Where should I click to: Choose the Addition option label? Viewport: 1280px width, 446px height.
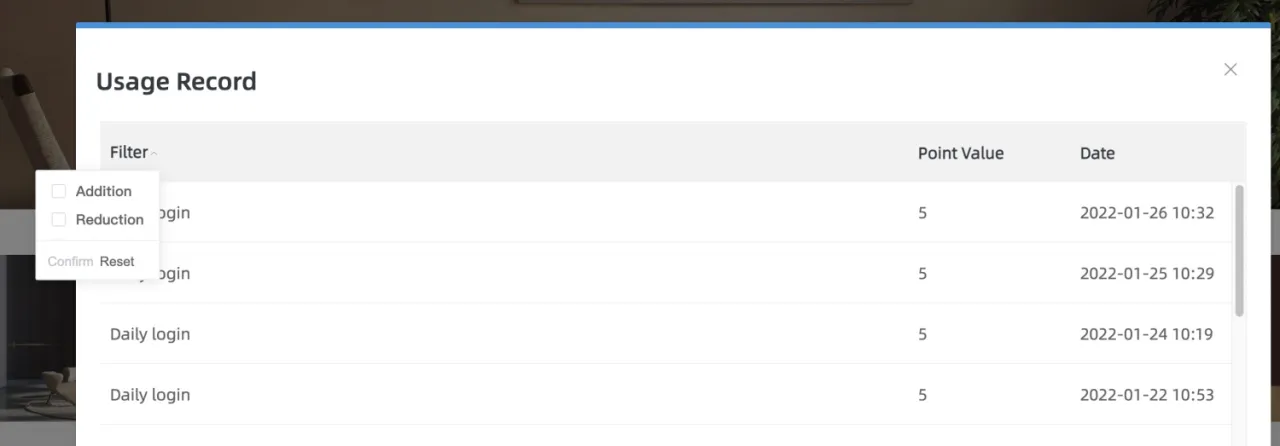(104, 191)
